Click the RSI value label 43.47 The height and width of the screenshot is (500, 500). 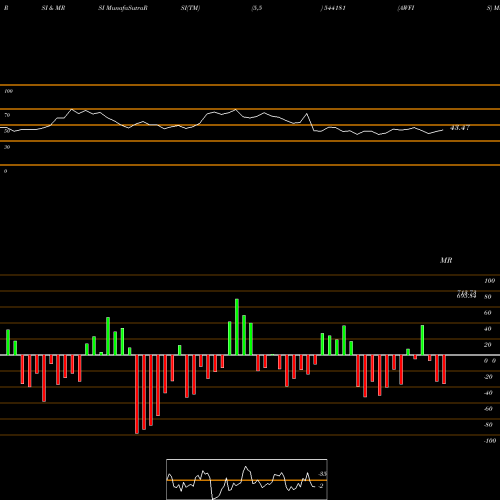pos(460,128)
